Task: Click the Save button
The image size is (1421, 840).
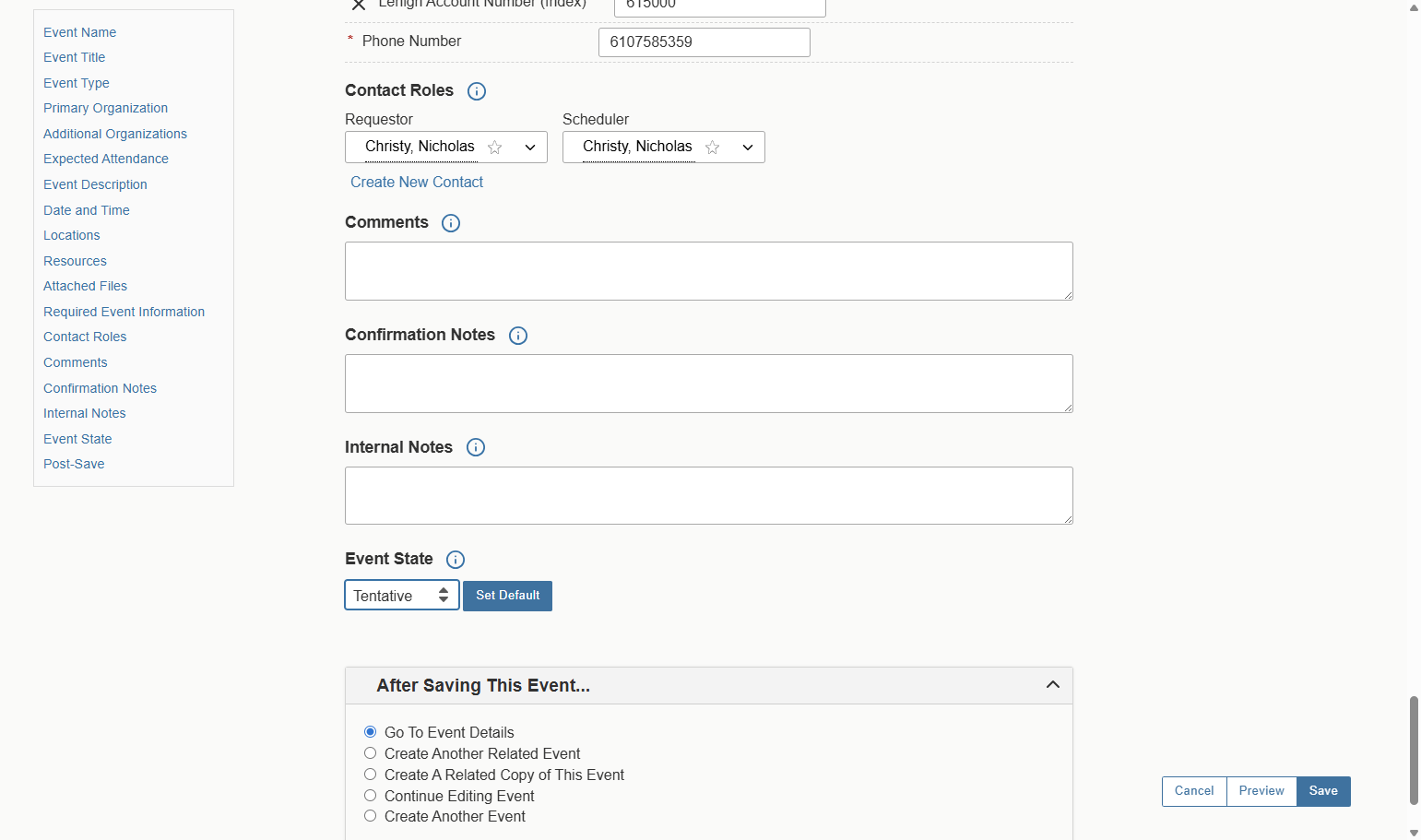Action: [x=1323, y=791]
